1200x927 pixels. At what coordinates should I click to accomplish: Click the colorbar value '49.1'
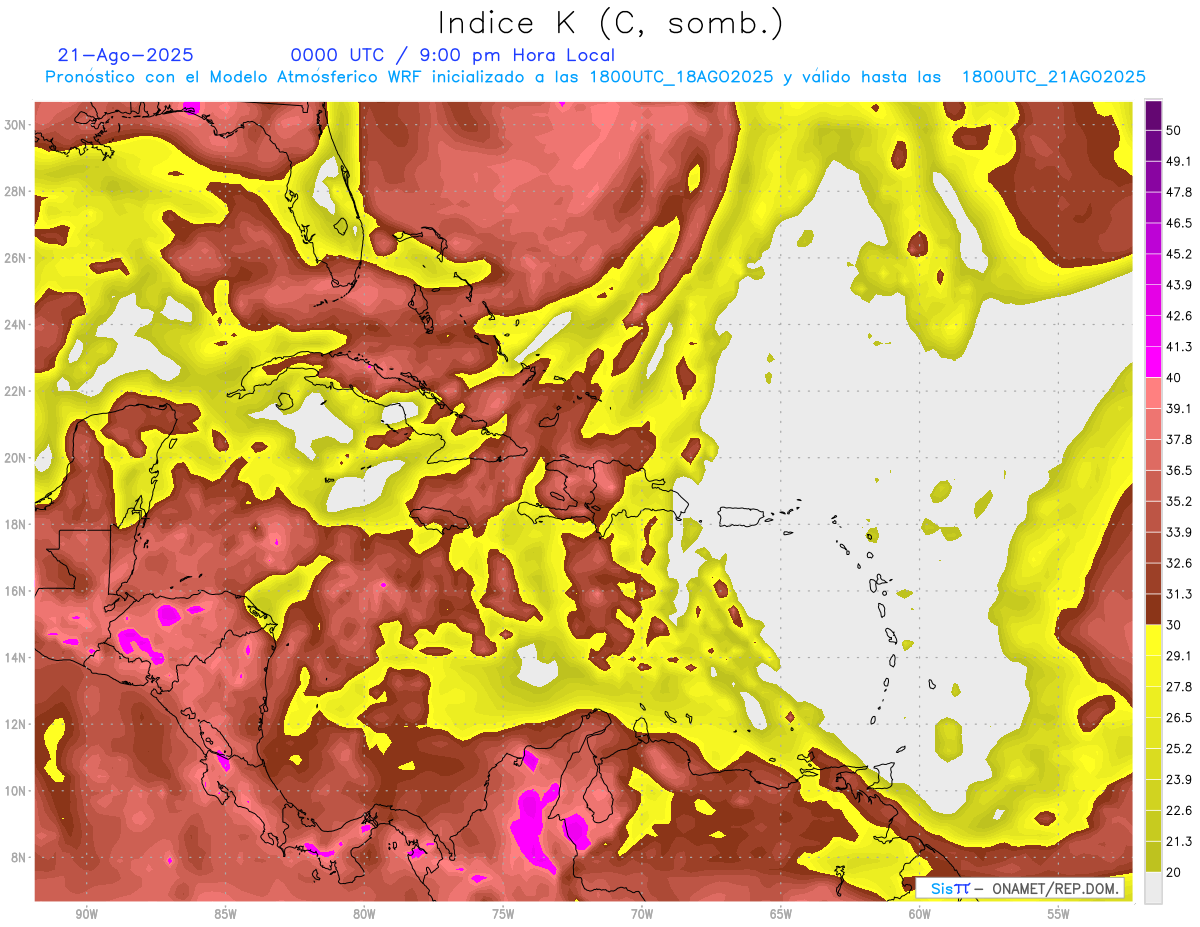click(x=1179, y=162)
